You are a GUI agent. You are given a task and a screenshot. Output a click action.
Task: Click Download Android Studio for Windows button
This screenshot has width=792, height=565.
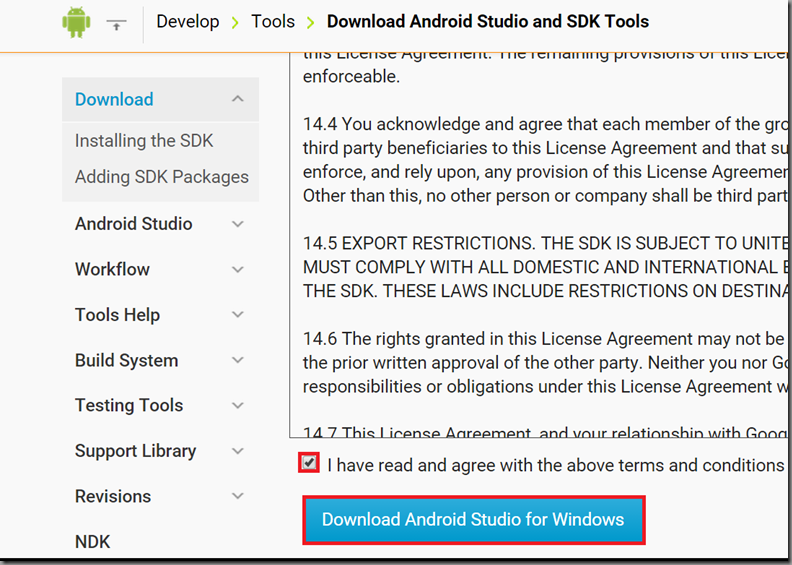click(x=473, y=520)
